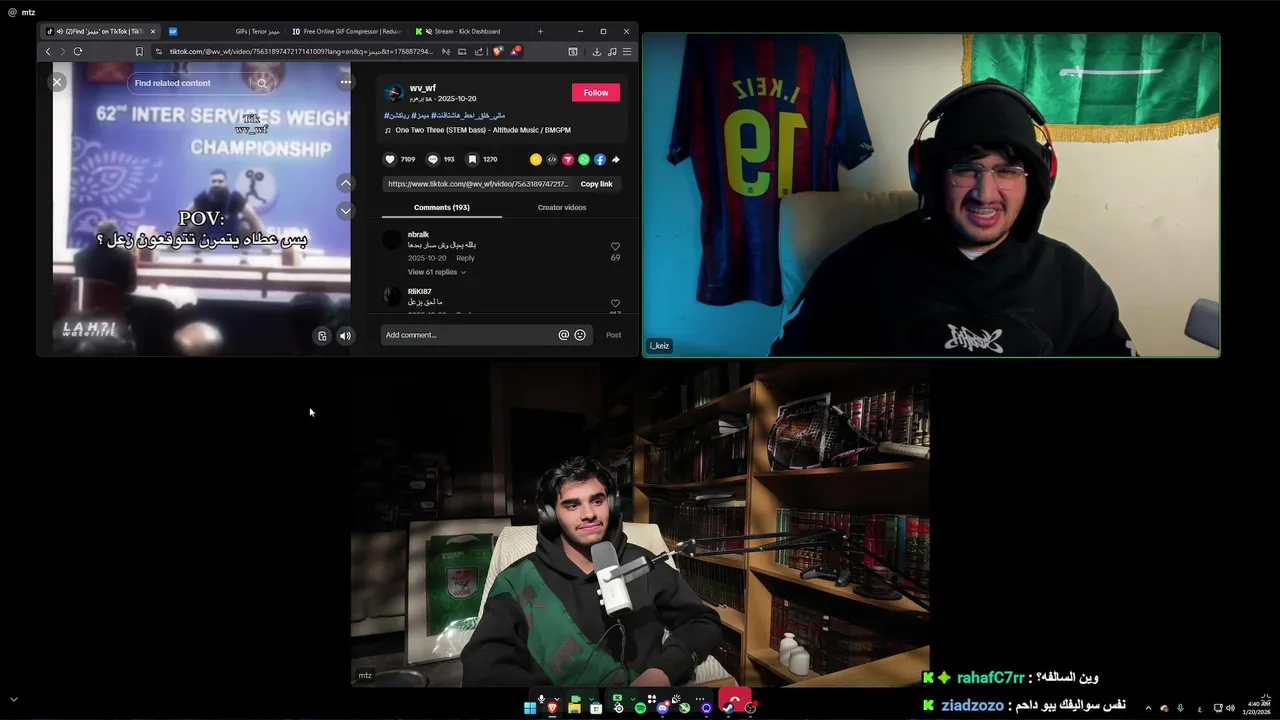Go to the previous video with the up chevron
The image size is (1280, 720).
(x=345, y=183)
